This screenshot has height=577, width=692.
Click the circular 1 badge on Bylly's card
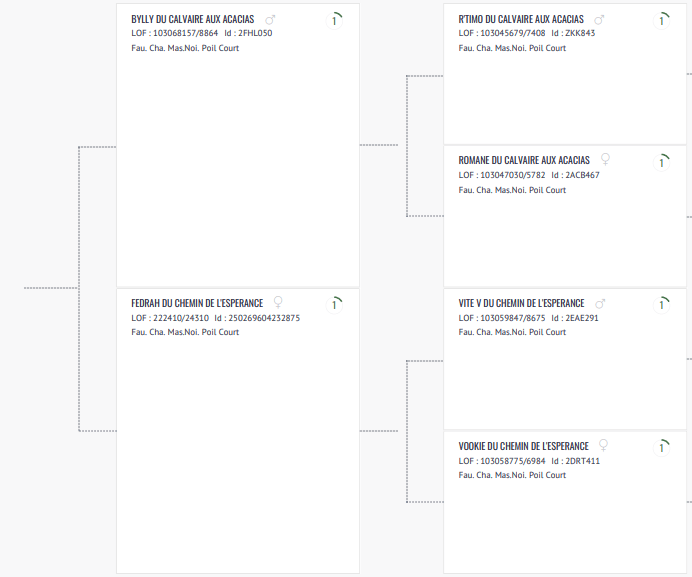pos(334,20)
